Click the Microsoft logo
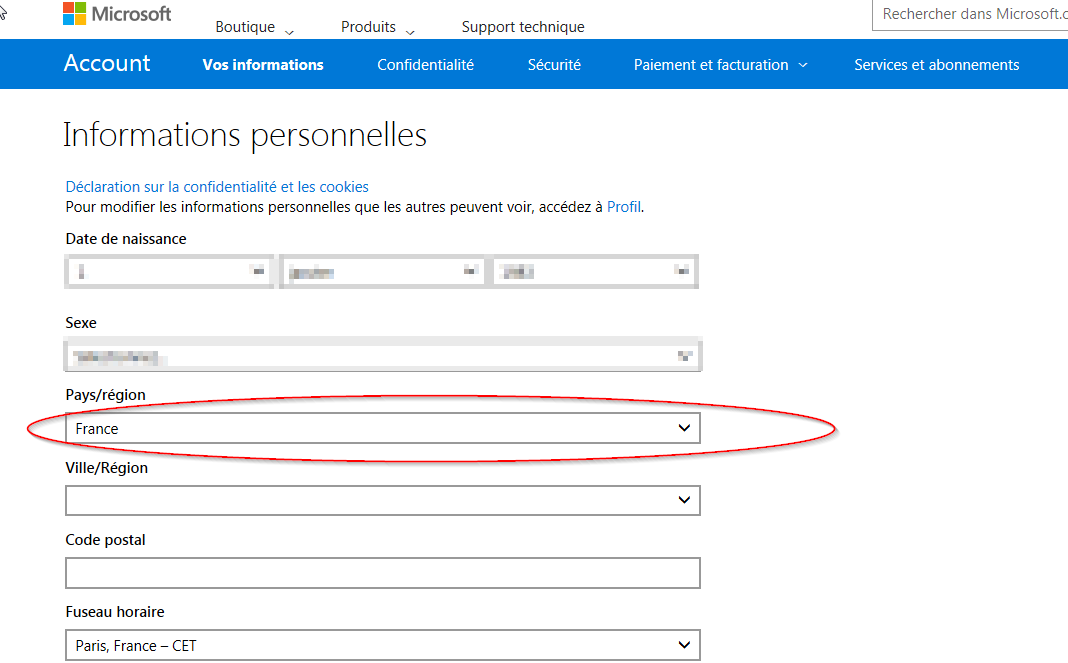This screenshot has height=663, width=1068. pos(116,14)
